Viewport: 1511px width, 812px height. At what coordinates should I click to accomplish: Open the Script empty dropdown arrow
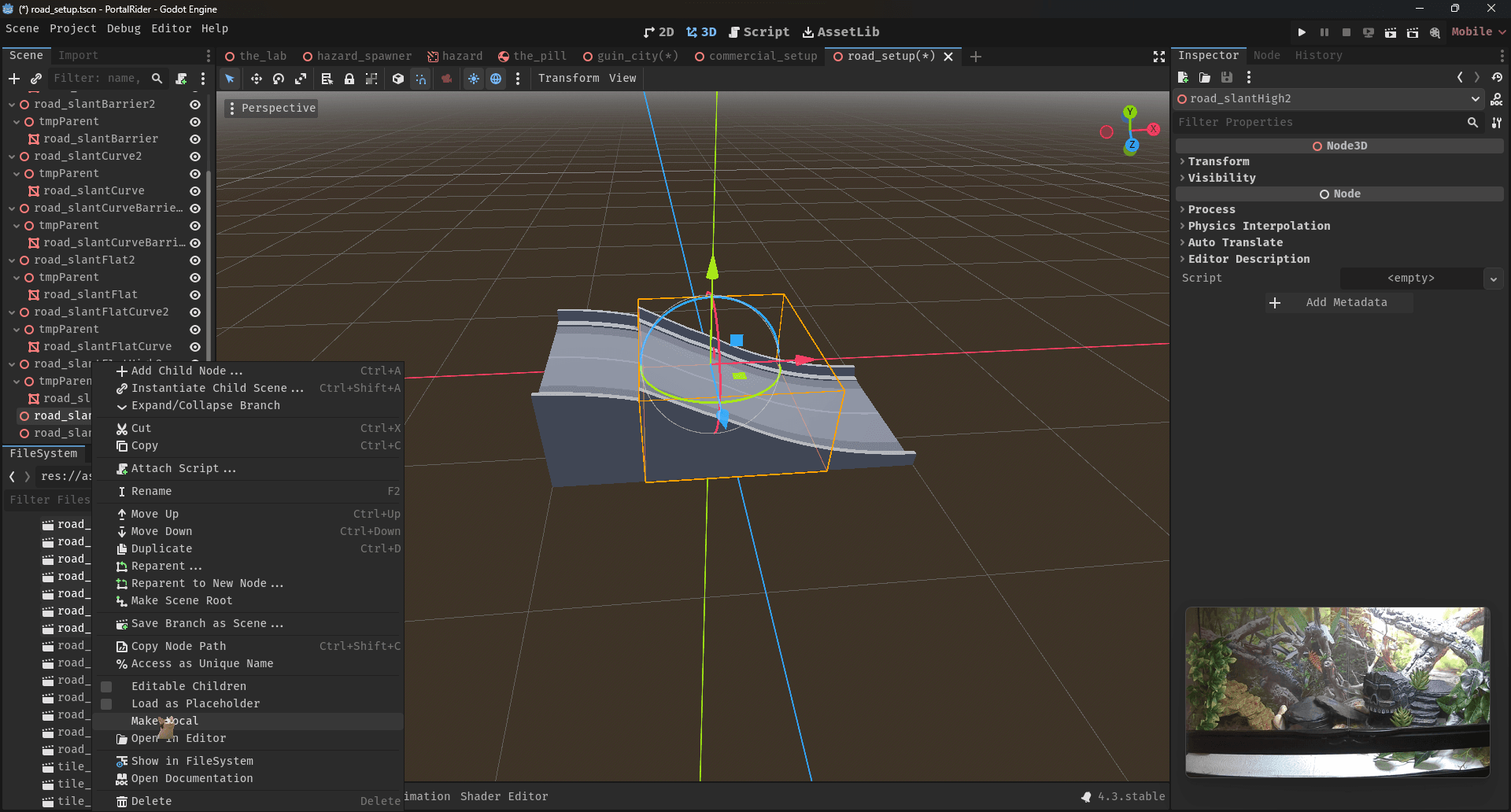click(1493, 279)
